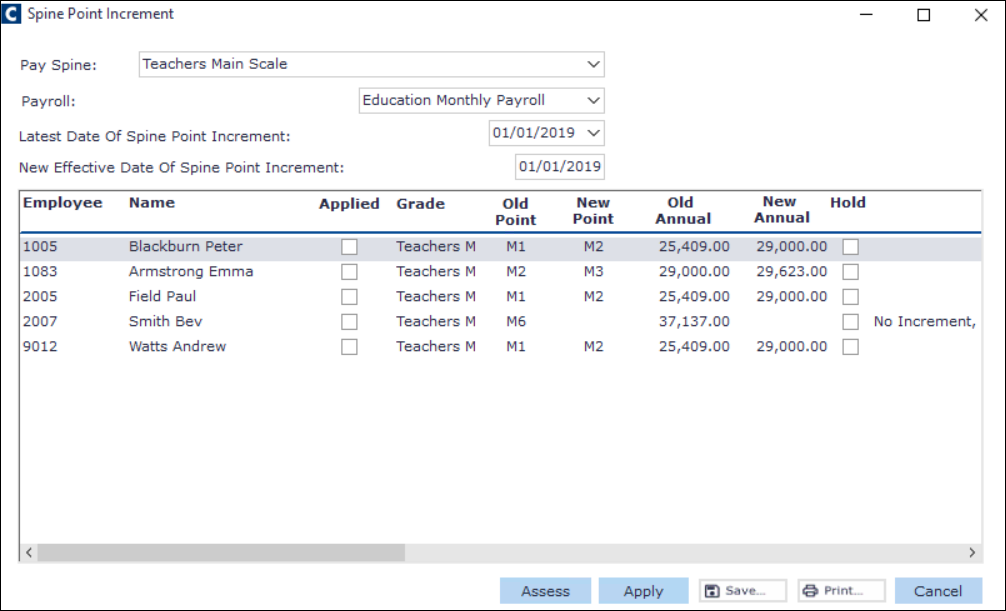Viewport: 1006px width, 611px height.
Task: Click the M3 new point cell
Action: coord(593,271)
